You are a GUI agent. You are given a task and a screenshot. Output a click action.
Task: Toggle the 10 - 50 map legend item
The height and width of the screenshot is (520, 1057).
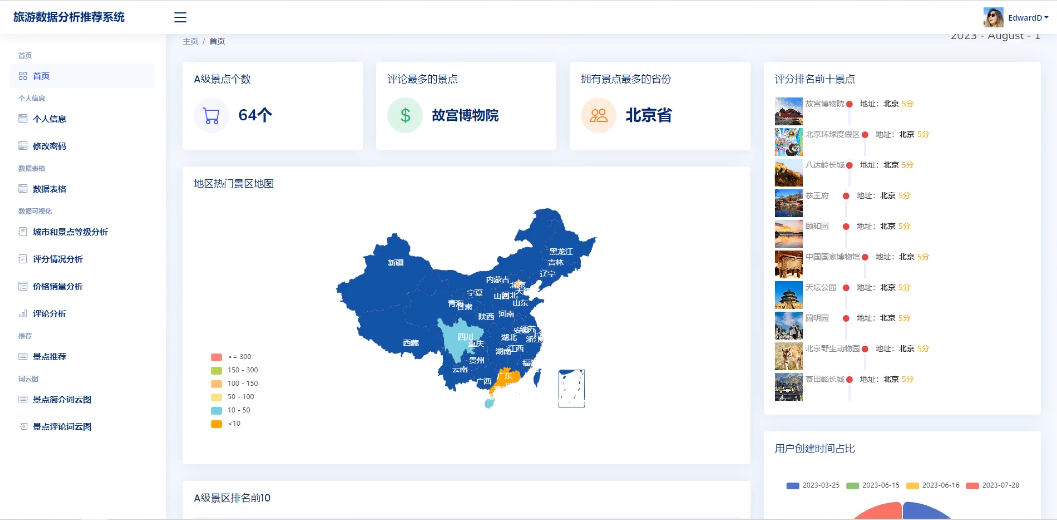[x=231, y=410]
